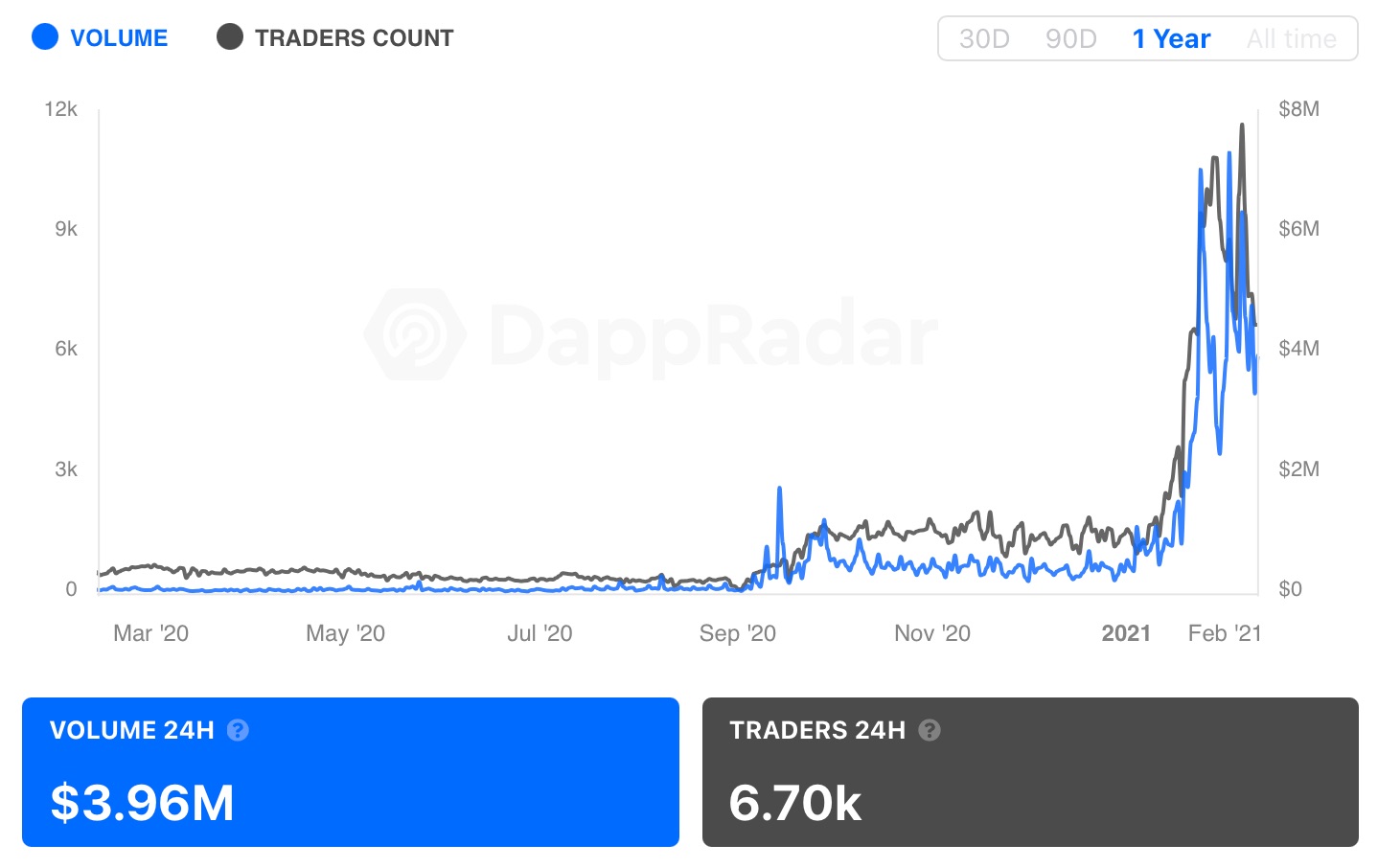Click the 12k left axis label
Screen dimensions: 1378x868
[x=60, y=109]
